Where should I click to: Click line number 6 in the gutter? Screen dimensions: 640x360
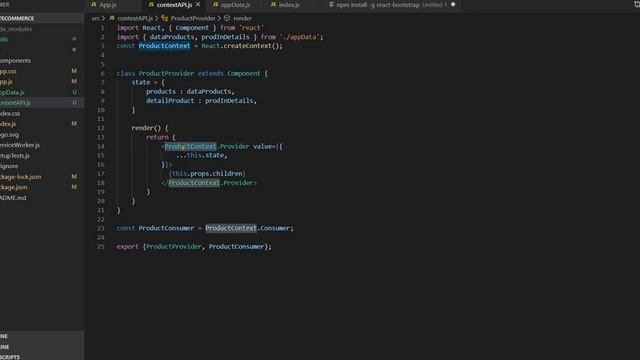(102, 73)
